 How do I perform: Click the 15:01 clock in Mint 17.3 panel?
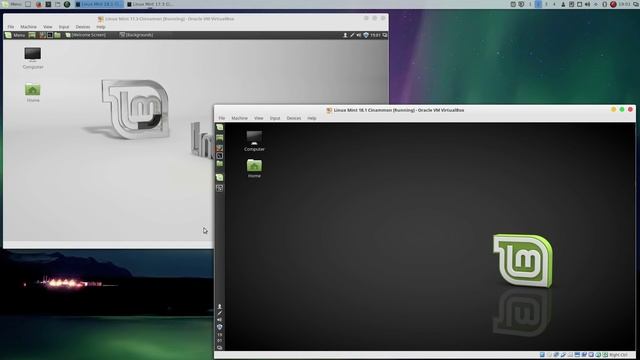(x=376, y=35)
